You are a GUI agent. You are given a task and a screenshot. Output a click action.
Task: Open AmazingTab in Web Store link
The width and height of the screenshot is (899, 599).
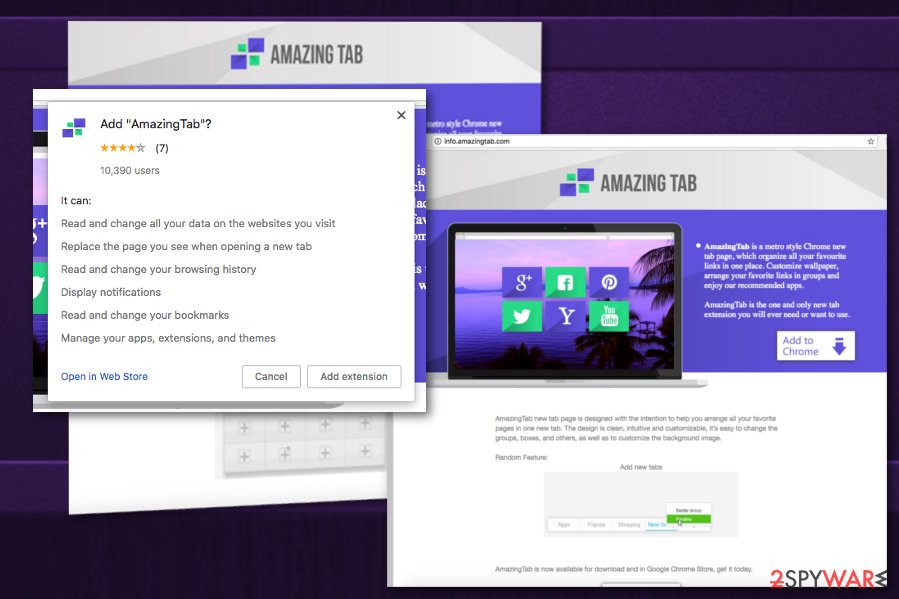tap(104, 377)
